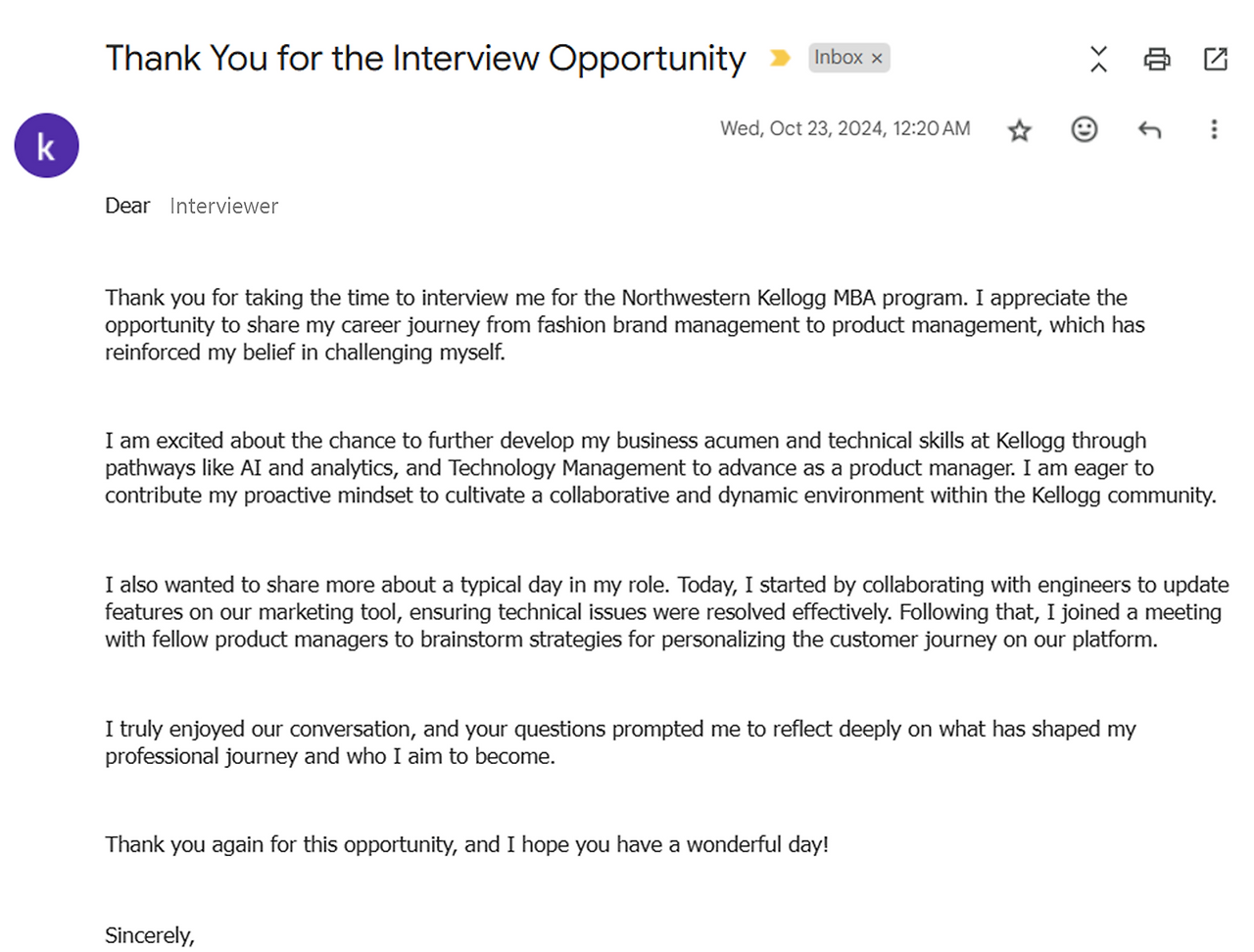
Task: Click the subject "Thank You for the Interview Opportunity"
Action: (x=424, y=58)
